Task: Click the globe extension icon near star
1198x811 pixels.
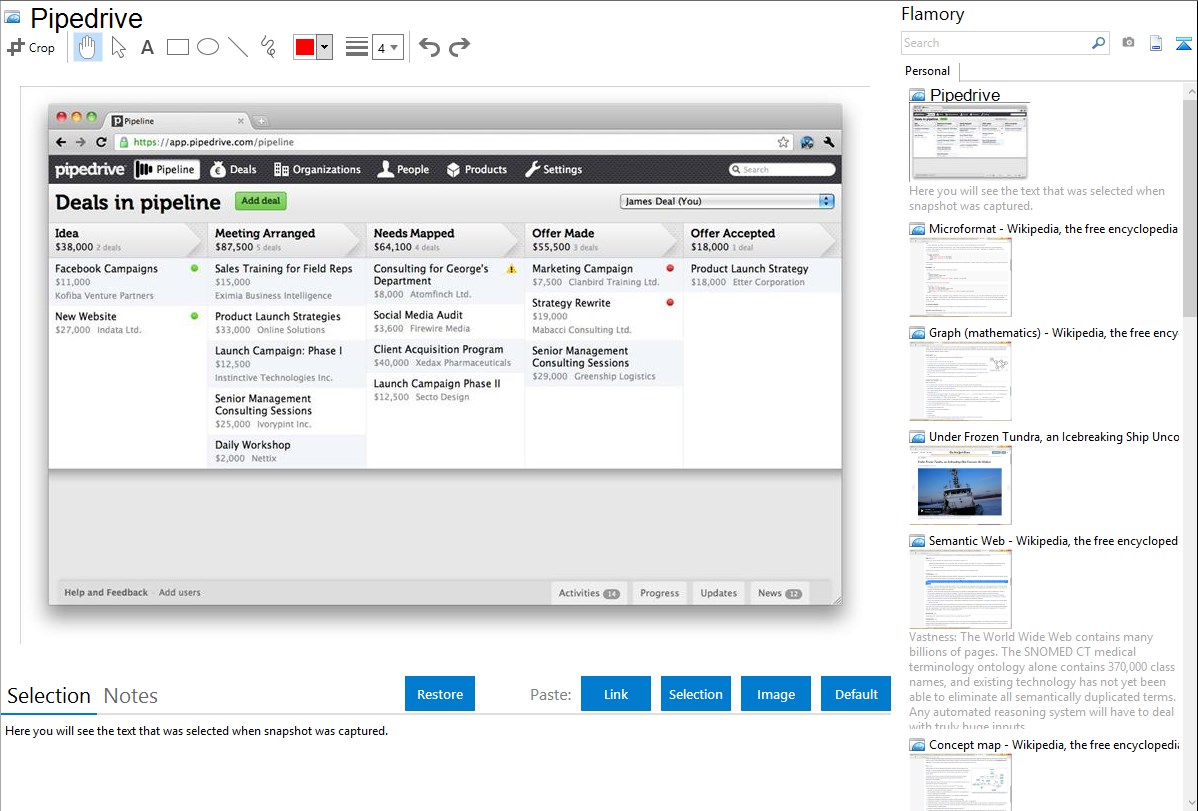Action: coord(807,142)
